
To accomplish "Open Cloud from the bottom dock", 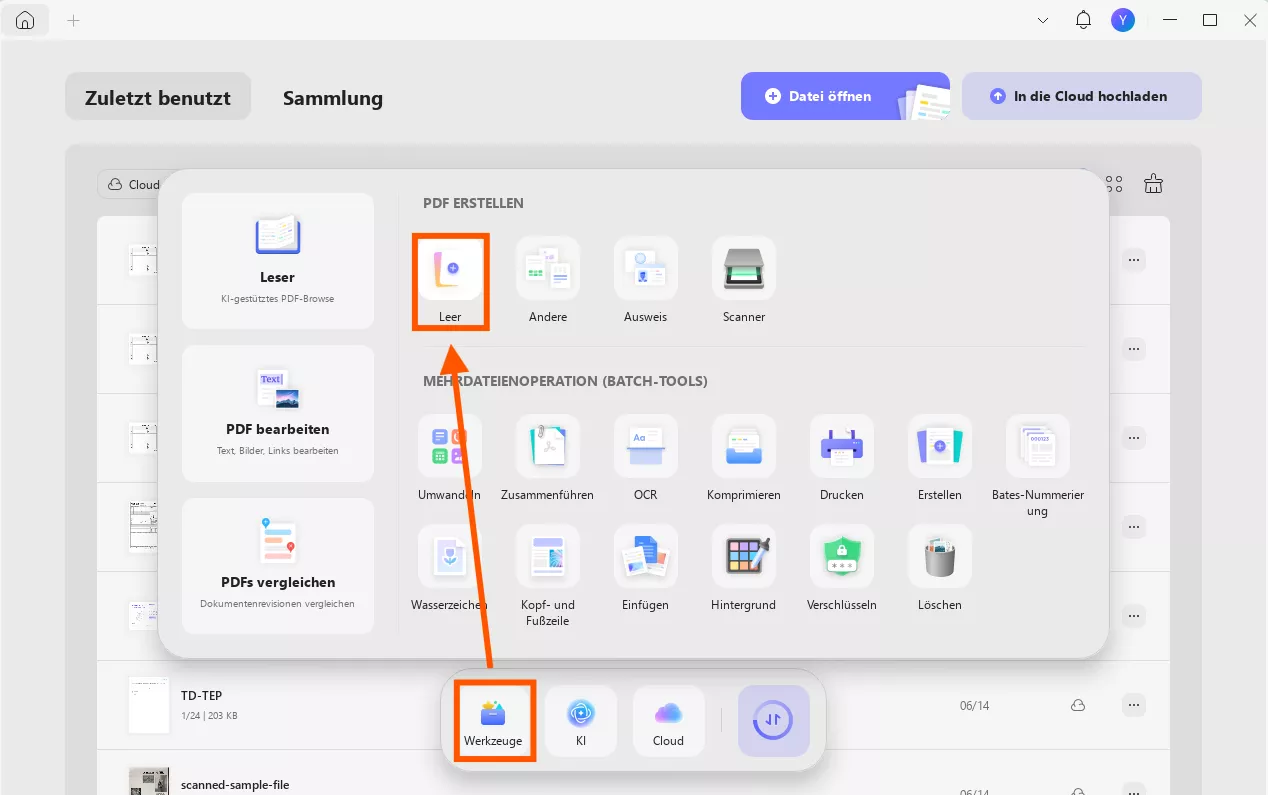I will point(668,721).
